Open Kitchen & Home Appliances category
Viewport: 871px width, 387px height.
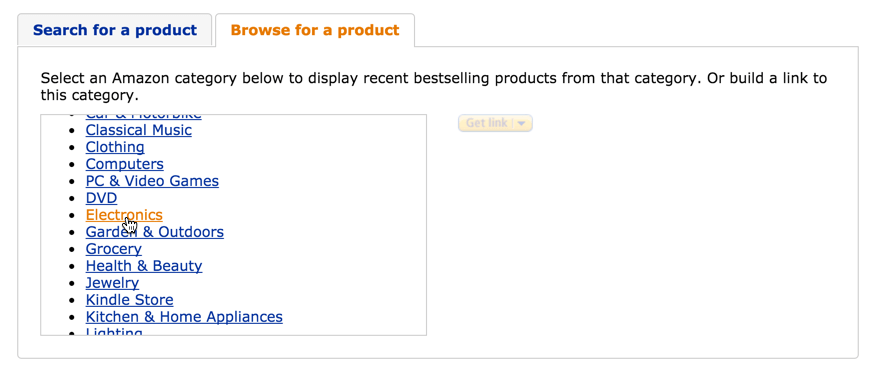(184, 317)
